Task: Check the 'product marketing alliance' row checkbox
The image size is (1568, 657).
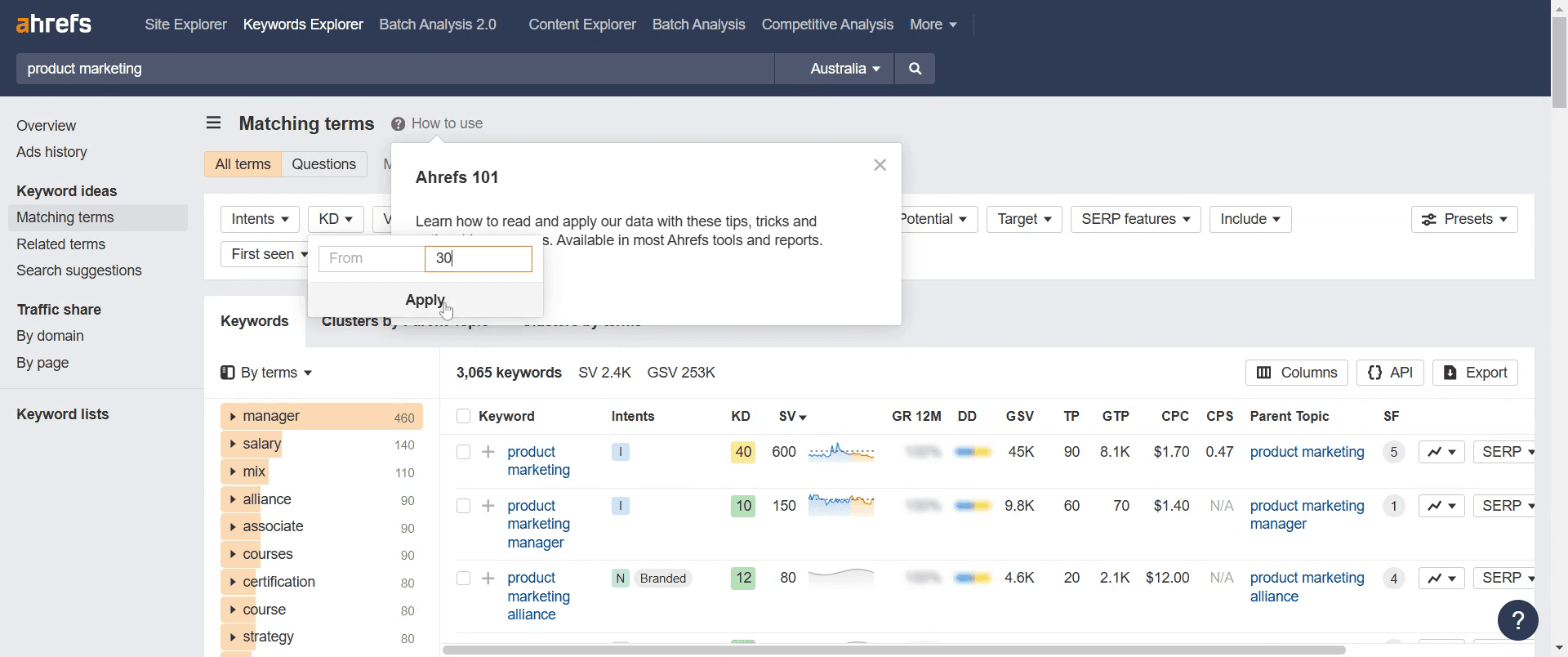Action: tap(463, 578)
